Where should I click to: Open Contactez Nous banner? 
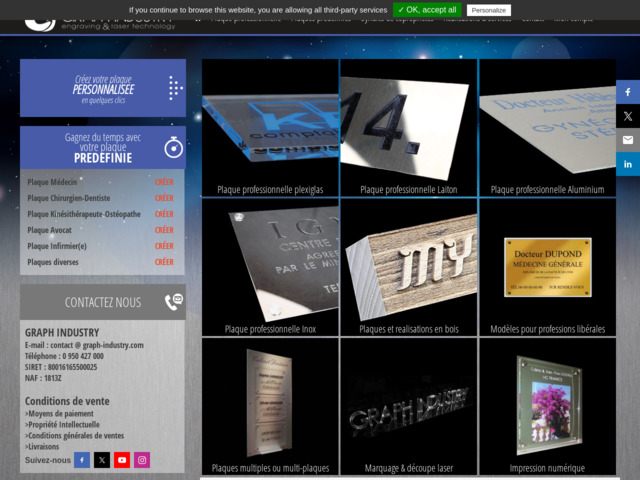click(103, 302)
